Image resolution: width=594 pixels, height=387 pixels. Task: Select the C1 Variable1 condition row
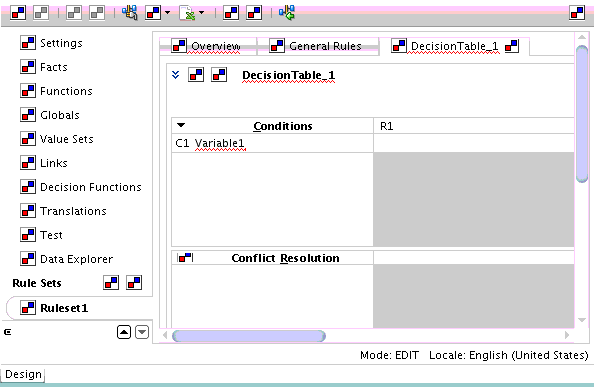point(273,143)
